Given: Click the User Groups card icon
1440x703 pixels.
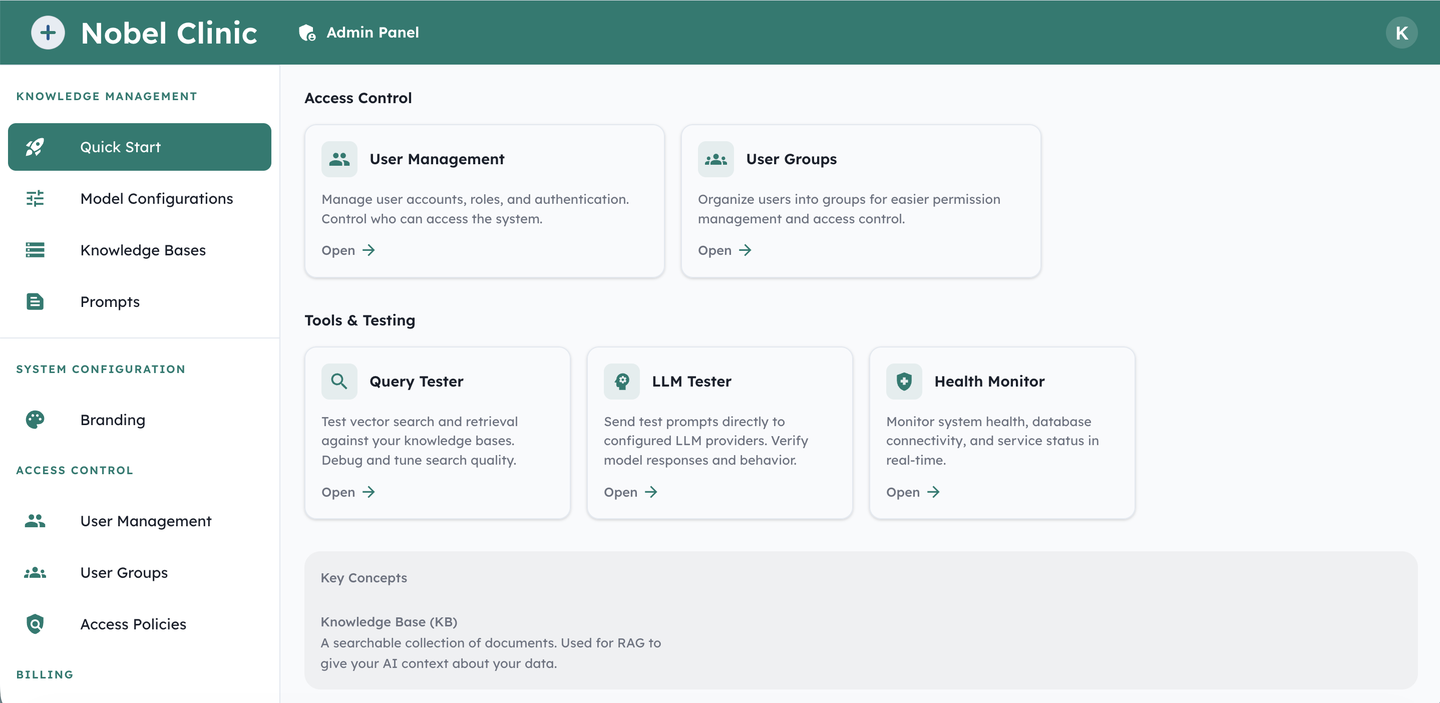Looking at the screenshot, I should [x=716, y=159].
